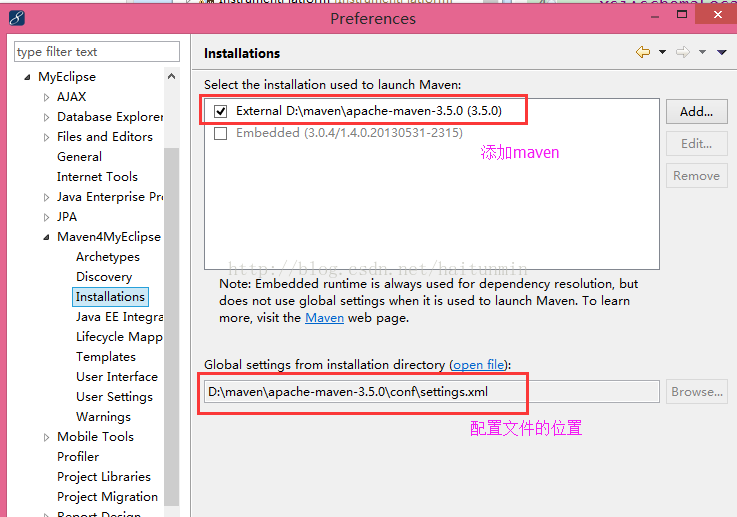Open Java EE Integration preferences
This screenshot has width=737, height=517.
tap(119, 317)
